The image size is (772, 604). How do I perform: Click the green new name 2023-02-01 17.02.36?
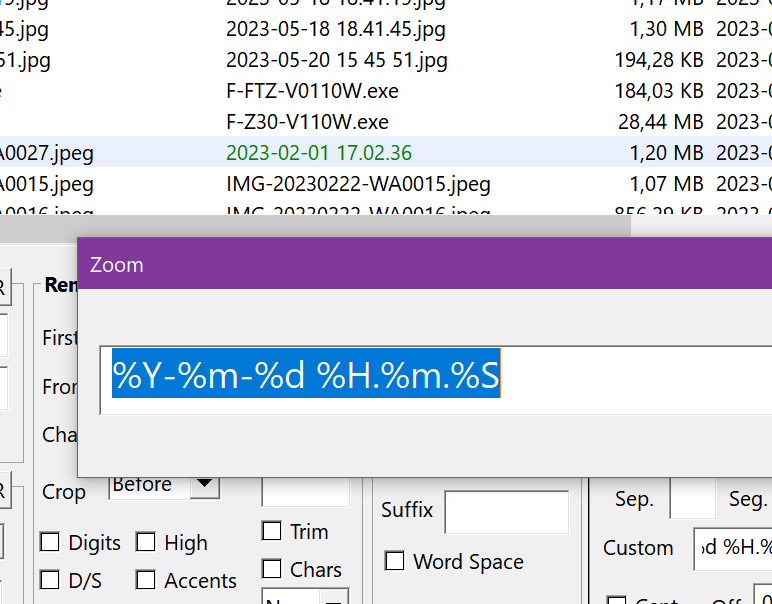point(319,153)
